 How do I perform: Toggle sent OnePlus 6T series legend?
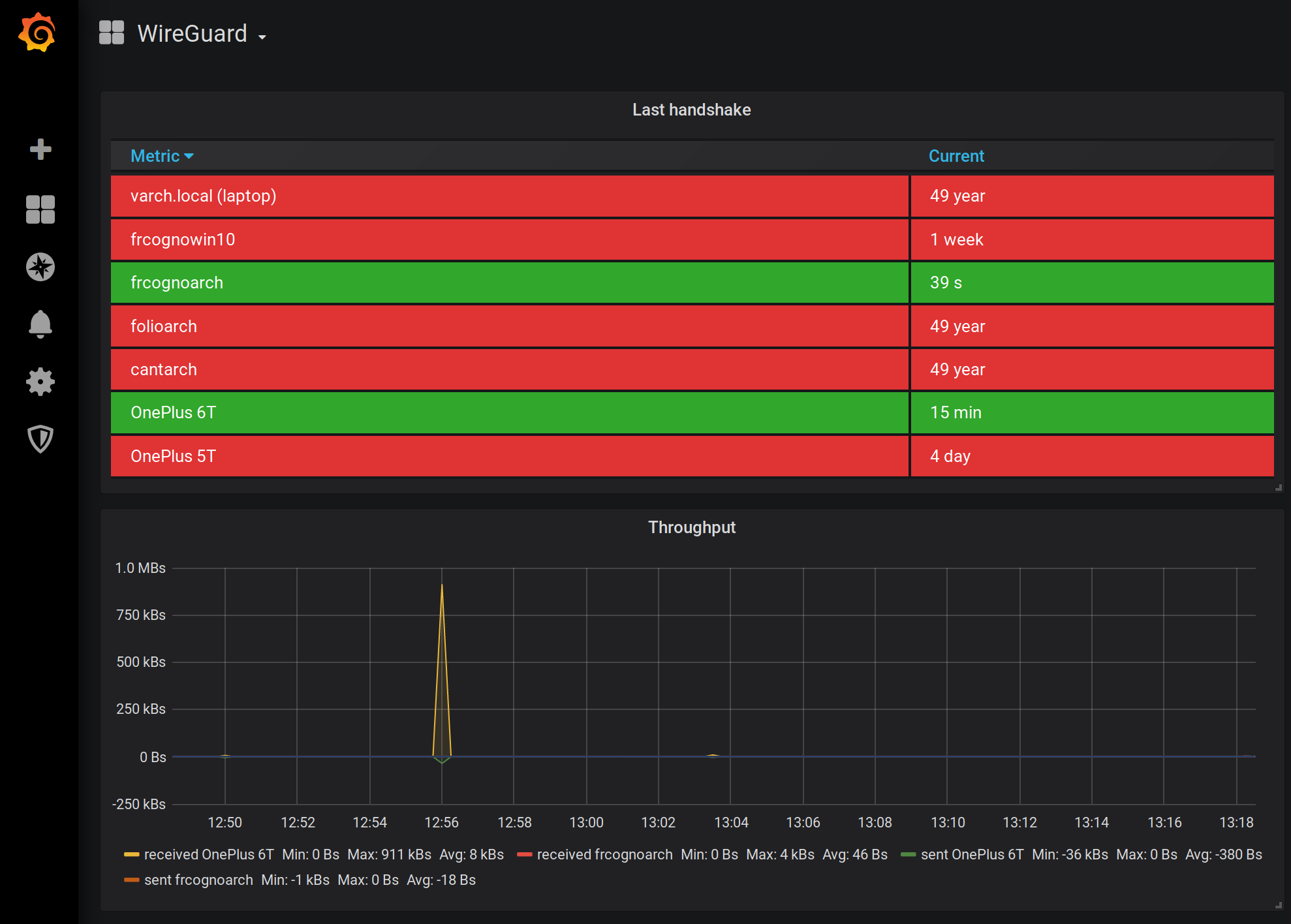point(972,854)
